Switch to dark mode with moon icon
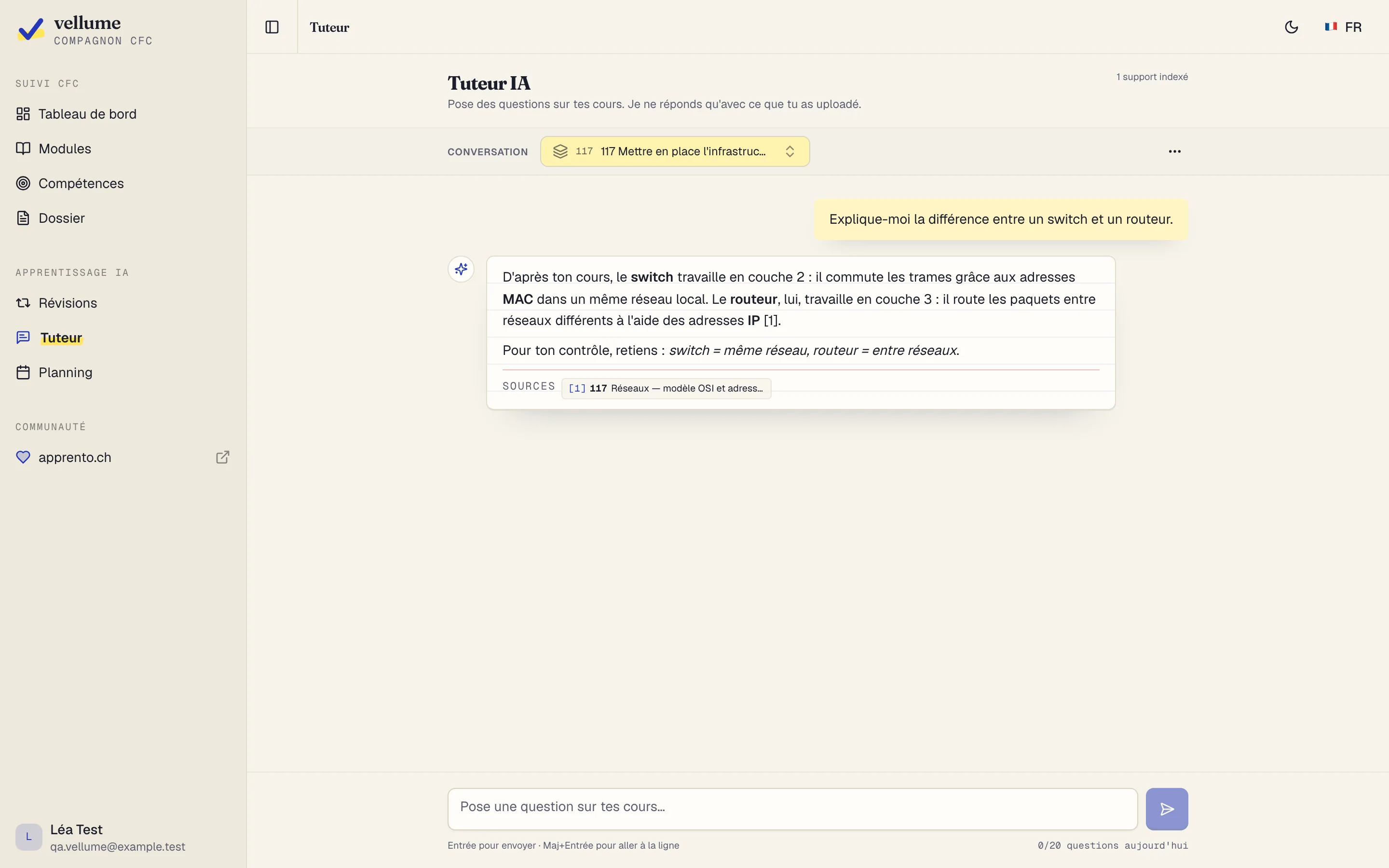This screenshot has width=1389, height=868. (1292, 27)
